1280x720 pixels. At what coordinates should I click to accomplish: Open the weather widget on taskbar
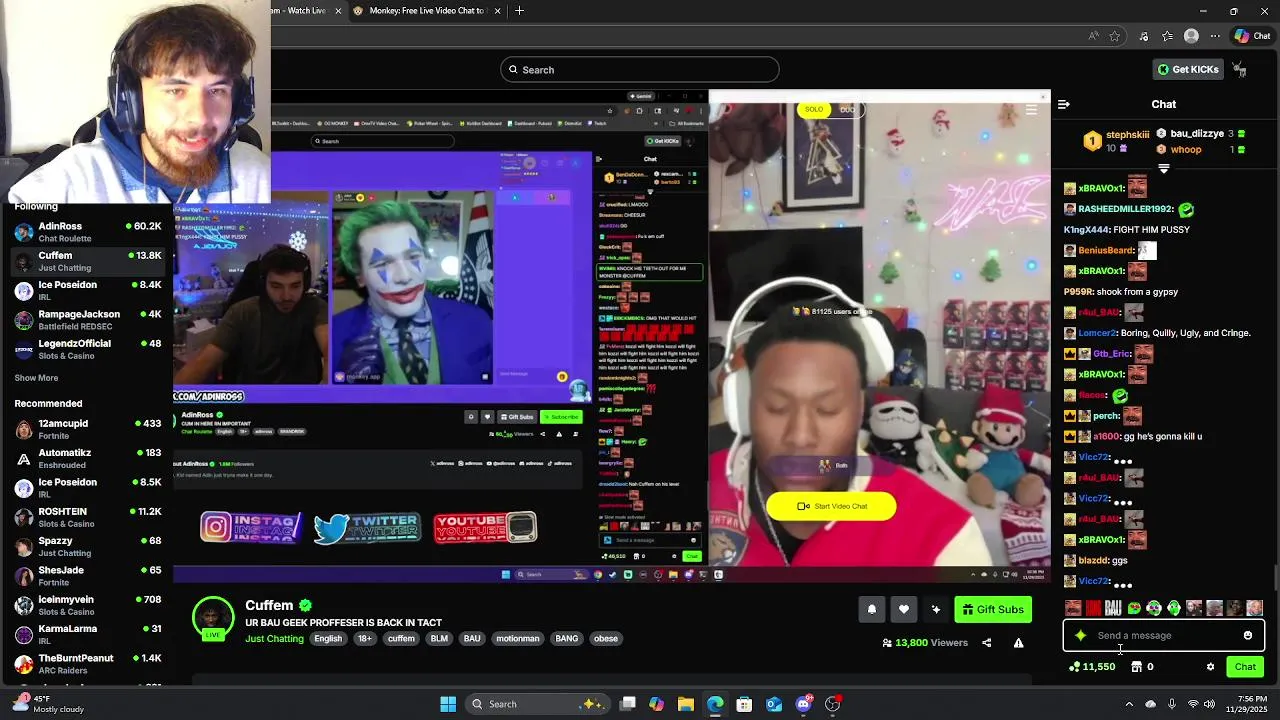pyautogui.click(x=48, y=704)
